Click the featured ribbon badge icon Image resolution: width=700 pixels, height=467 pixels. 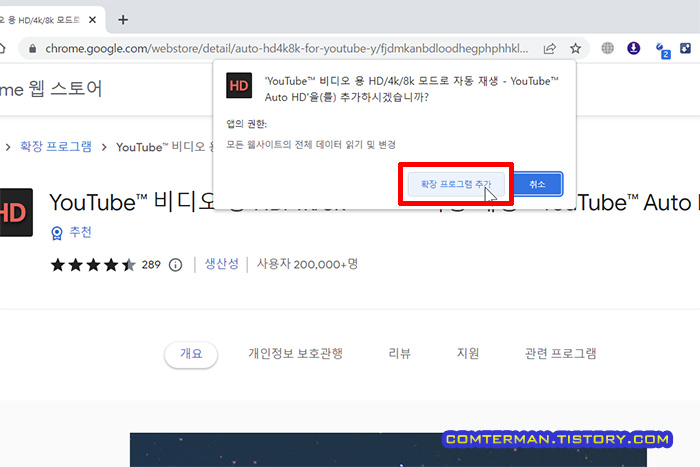pyautogui.click(x=57, y=233)
